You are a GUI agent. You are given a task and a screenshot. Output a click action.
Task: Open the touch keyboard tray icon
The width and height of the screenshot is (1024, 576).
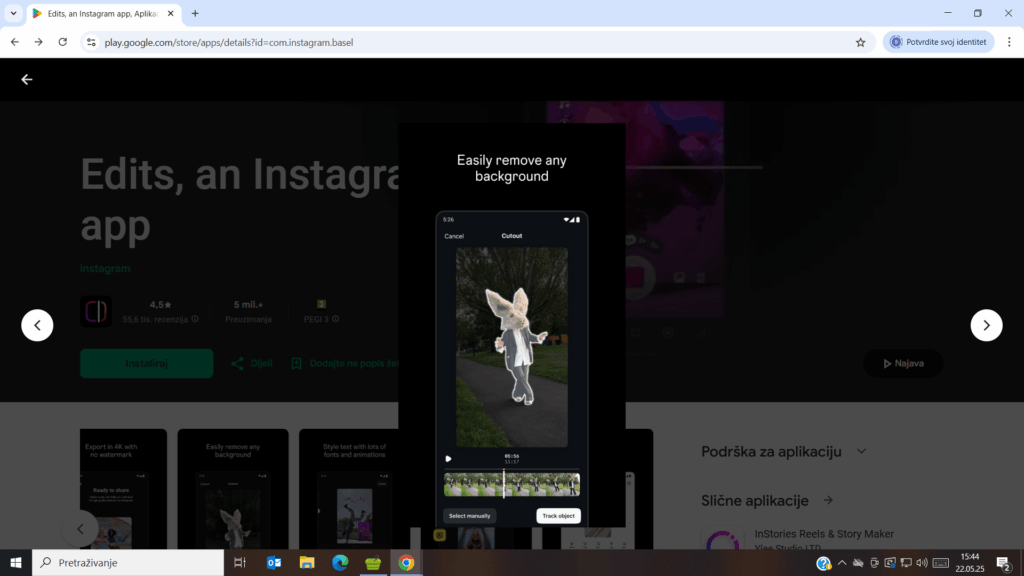pos(941,563)
